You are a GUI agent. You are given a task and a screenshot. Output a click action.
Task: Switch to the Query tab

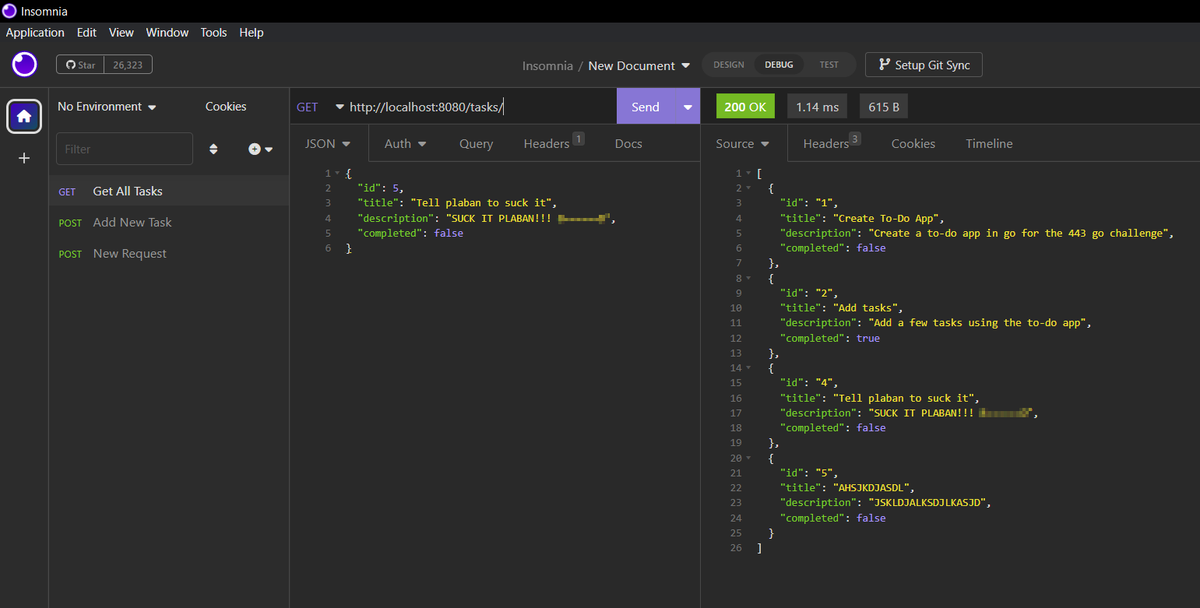[x=476, y=144]
